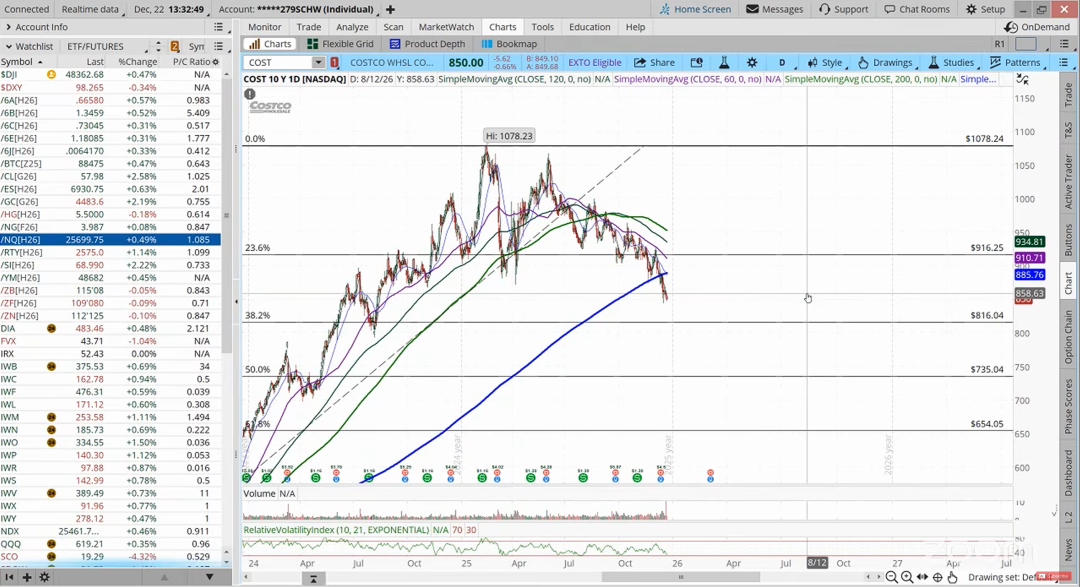
Task: Open the ETF/FUTURES watchlist selector
Action: pos(107,46)
